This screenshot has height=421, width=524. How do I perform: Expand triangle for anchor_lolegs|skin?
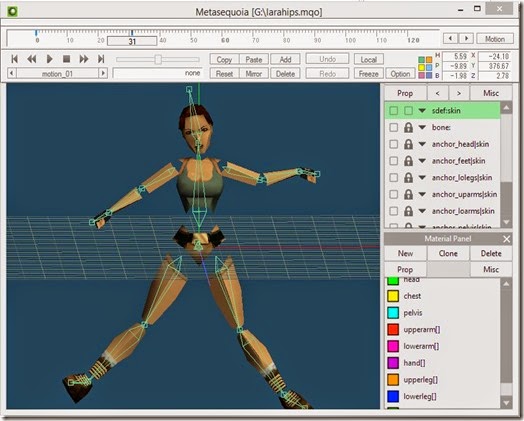coord(422,178)
